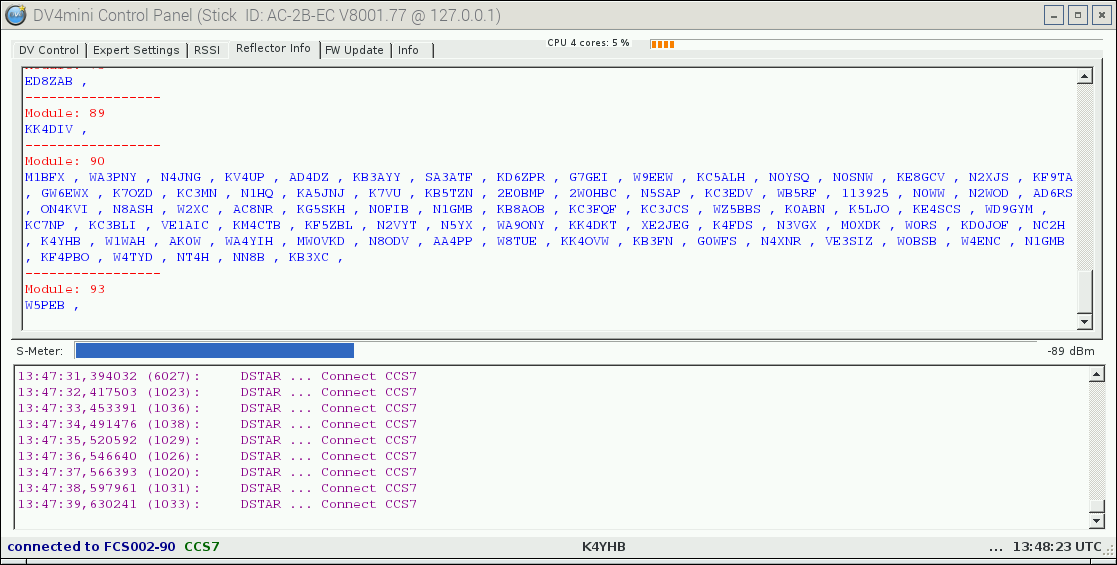The width and height of the screenshot is (1117, 565).
Task: Click reflector list scroll up arrow
Action: tap(1084, 77)
